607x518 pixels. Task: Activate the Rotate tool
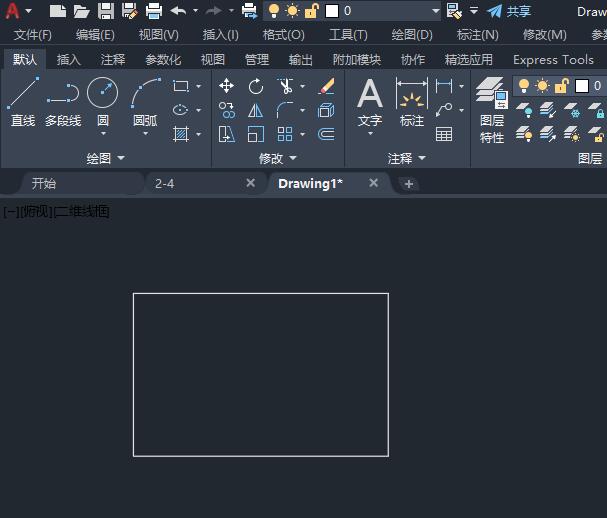point(255,86)
